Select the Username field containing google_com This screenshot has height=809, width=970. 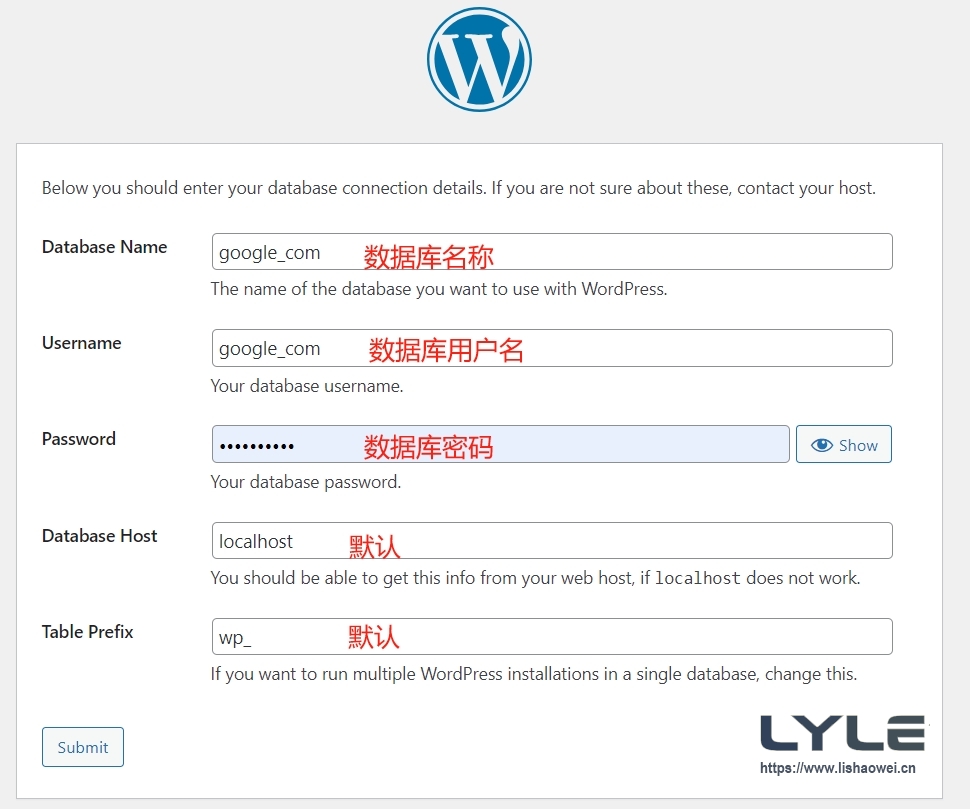(x=552, y=348)
